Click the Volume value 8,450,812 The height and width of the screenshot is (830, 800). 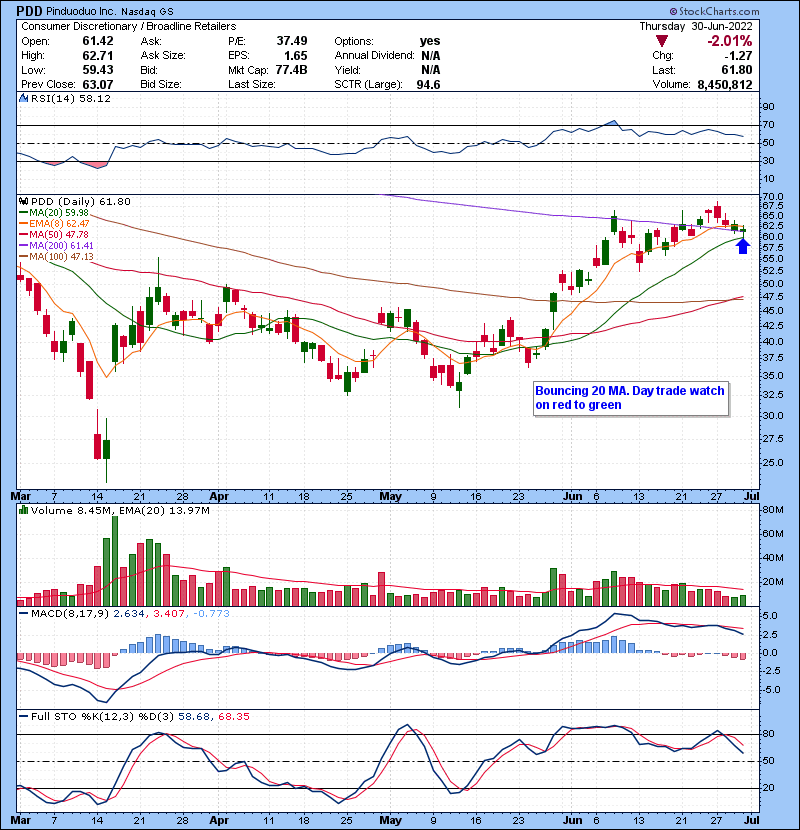pos(725,84)
